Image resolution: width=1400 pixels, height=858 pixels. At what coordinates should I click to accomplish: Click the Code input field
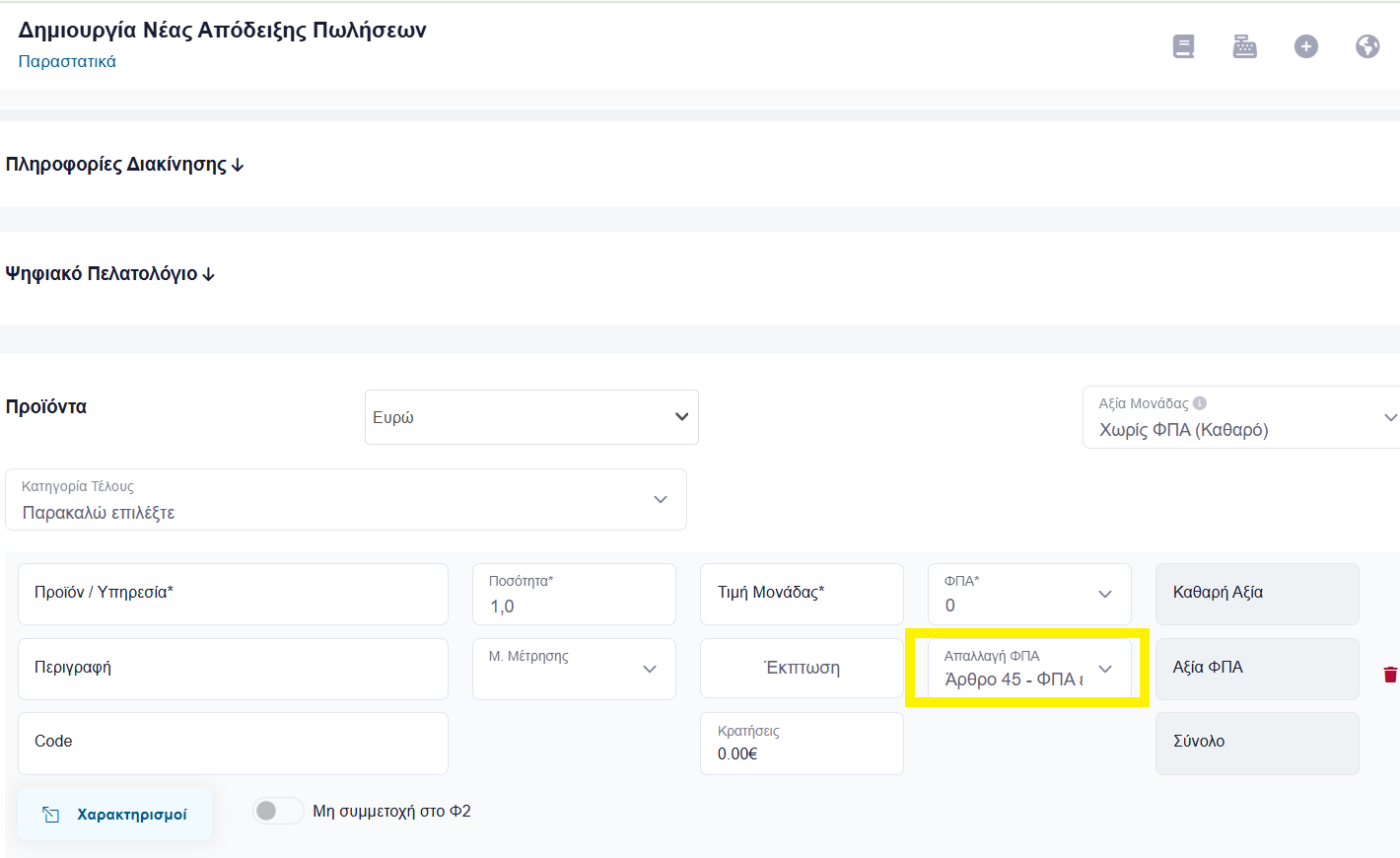tap(233, 744)
